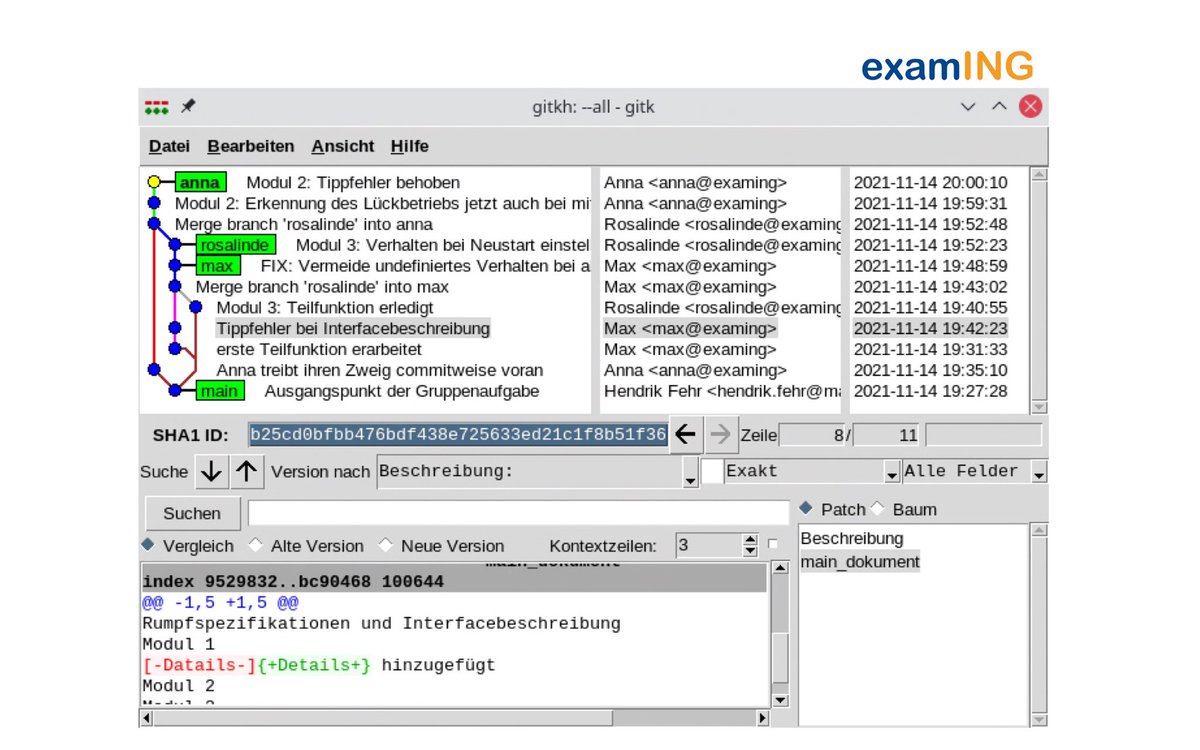Open the Hilfe menu

[x=410, y=146]
